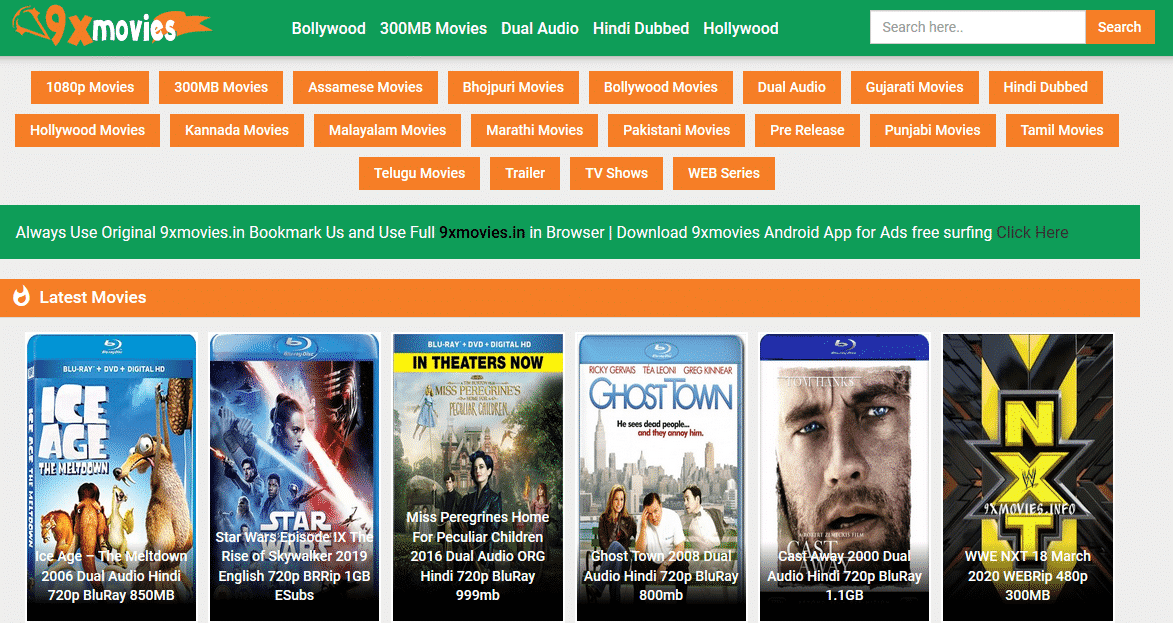Image resolution: width=1173 pixels, height=623 pixels.
Task: Open the Bollywood nav menu item
Action: pyautogui.click(x=328, y=28)
